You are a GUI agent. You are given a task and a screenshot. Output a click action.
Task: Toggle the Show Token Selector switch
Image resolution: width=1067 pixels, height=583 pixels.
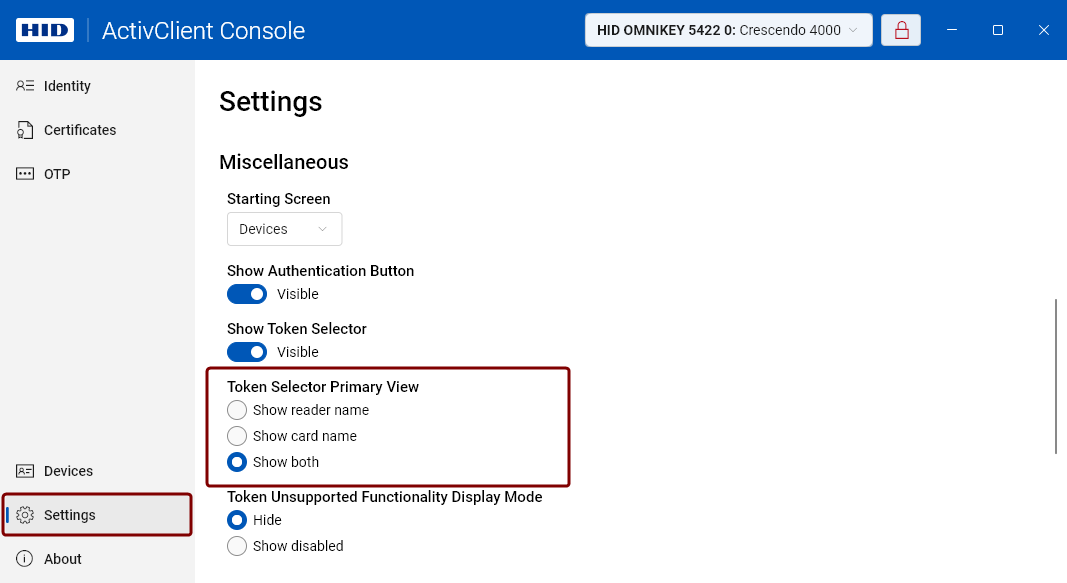247,352
